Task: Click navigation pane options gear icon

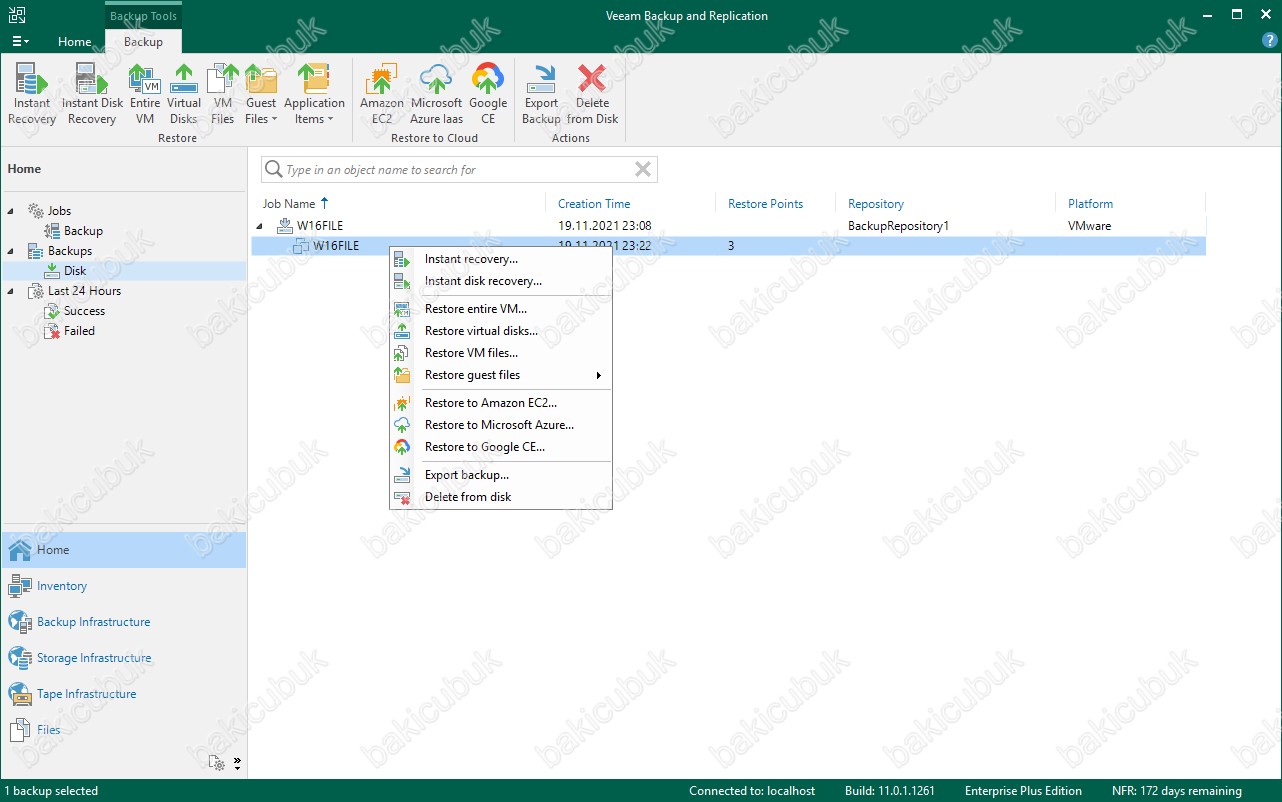Action: (x=217, y=763)
